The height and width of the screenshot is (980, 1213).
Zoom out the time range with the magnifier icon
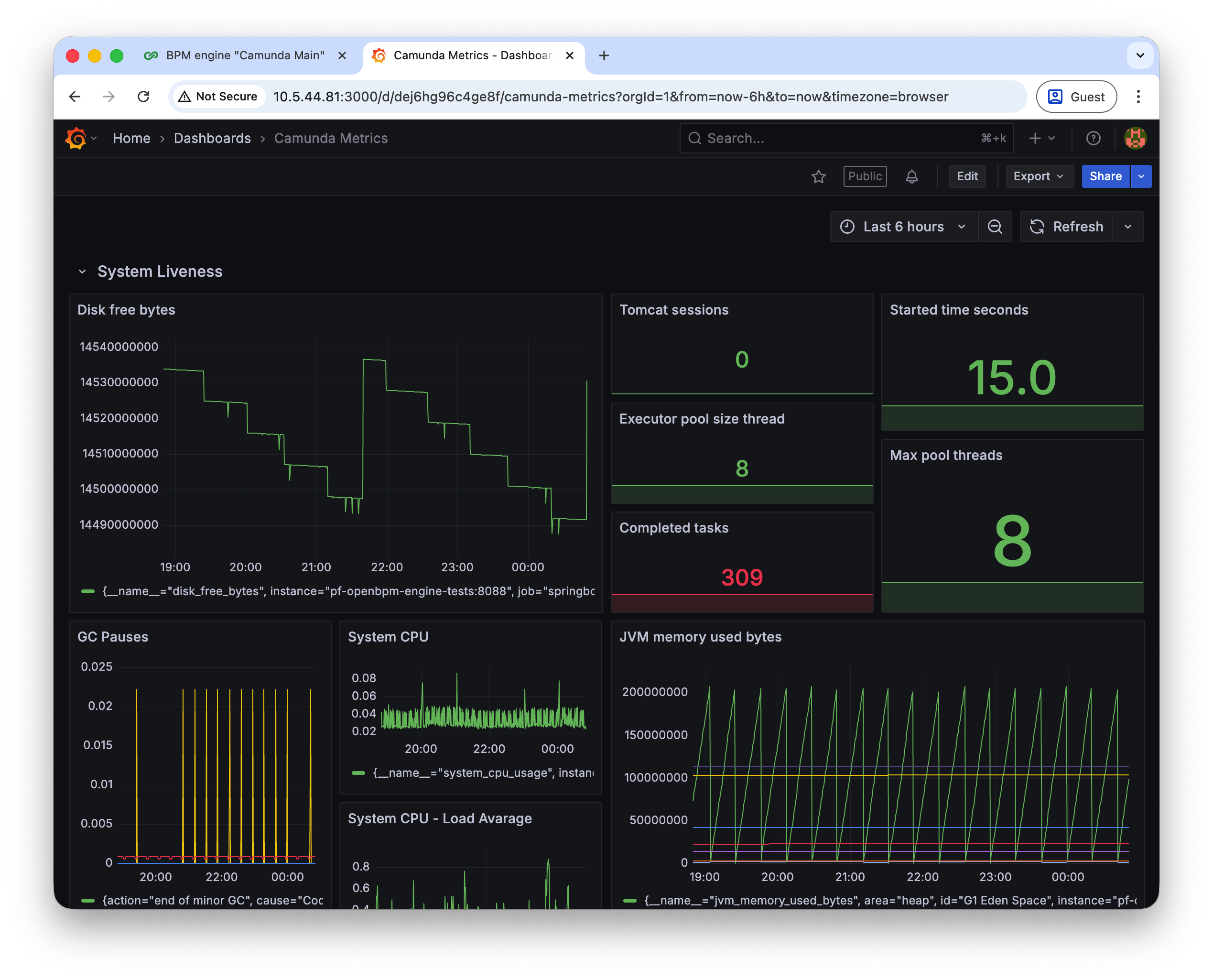[995, 227]
